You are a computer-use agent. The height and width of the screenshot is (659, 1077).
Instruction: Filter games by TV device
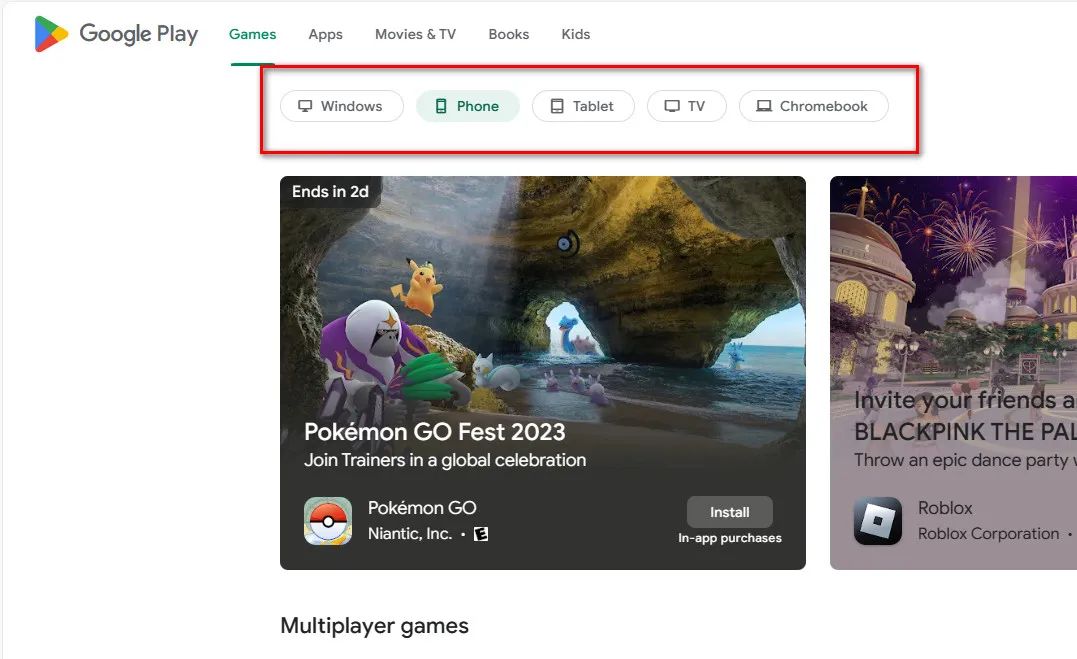(x=686, y=106)
